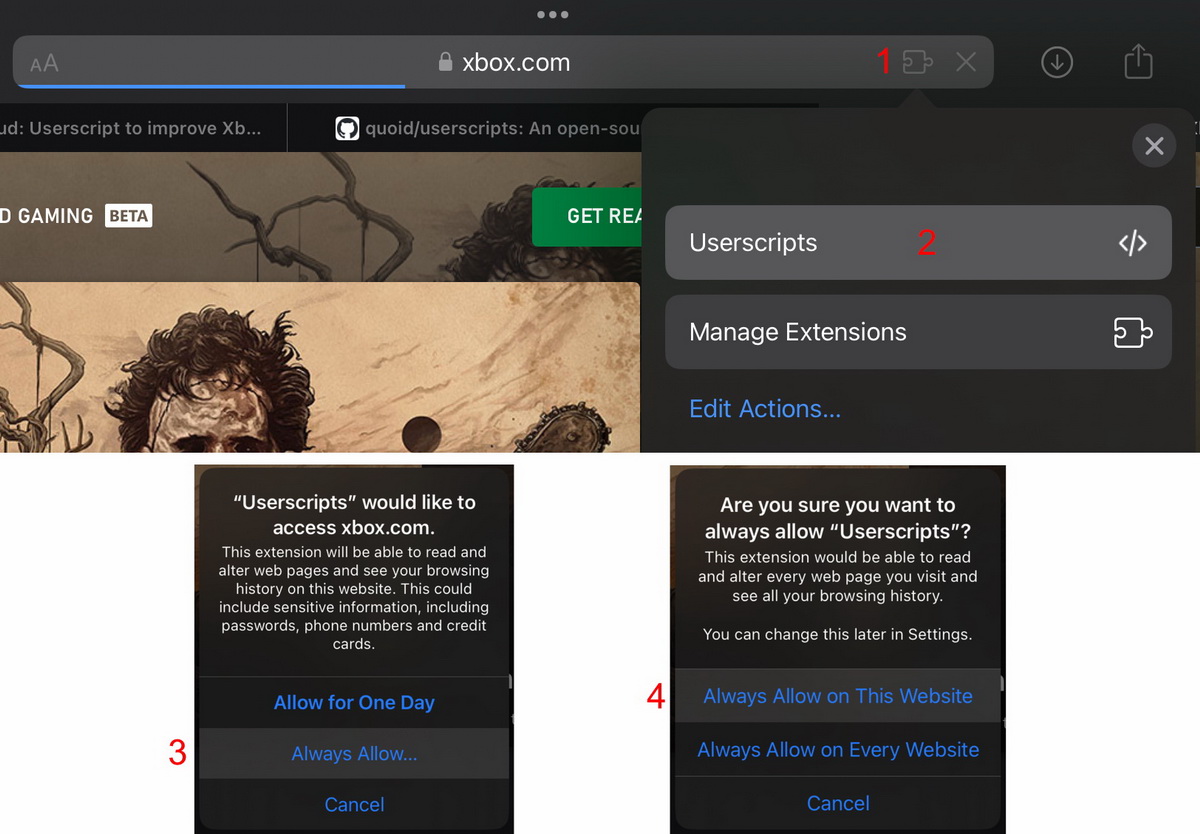Cancel the 'would like to access xbox.com' dialog
1200x834 pixels.
pos(354,804)
